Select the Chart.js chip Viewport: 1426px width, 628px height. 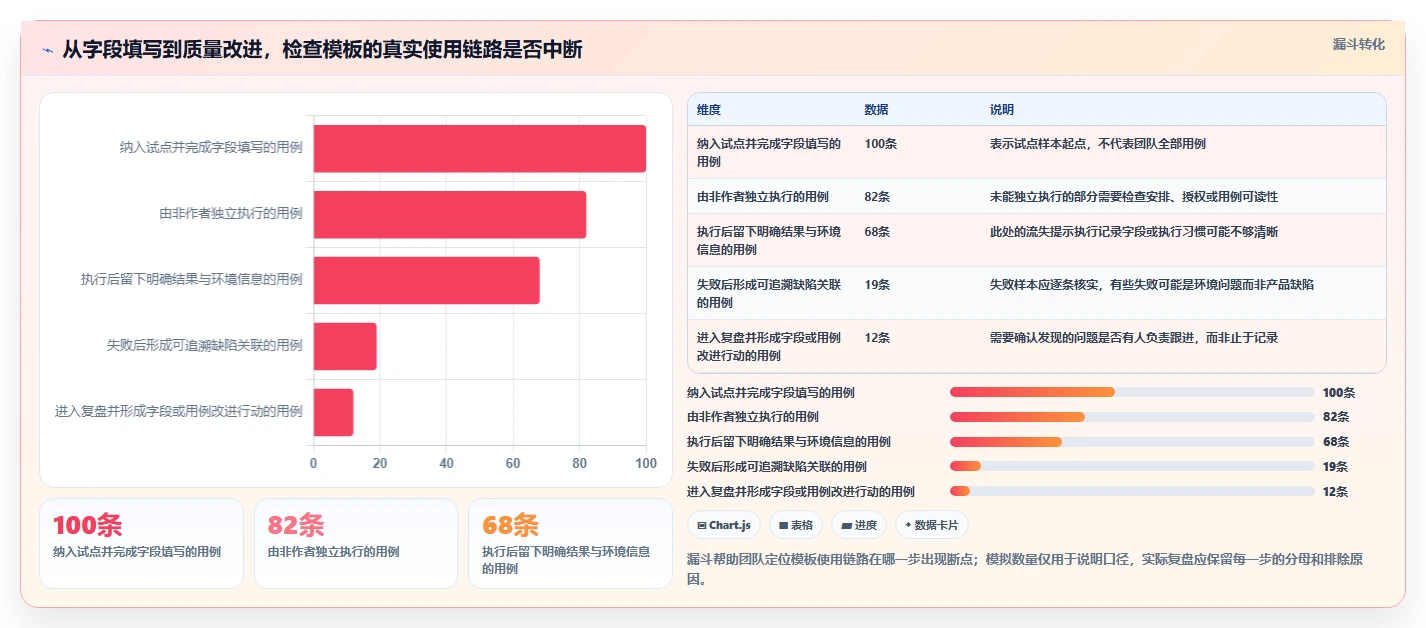[724, 525]
